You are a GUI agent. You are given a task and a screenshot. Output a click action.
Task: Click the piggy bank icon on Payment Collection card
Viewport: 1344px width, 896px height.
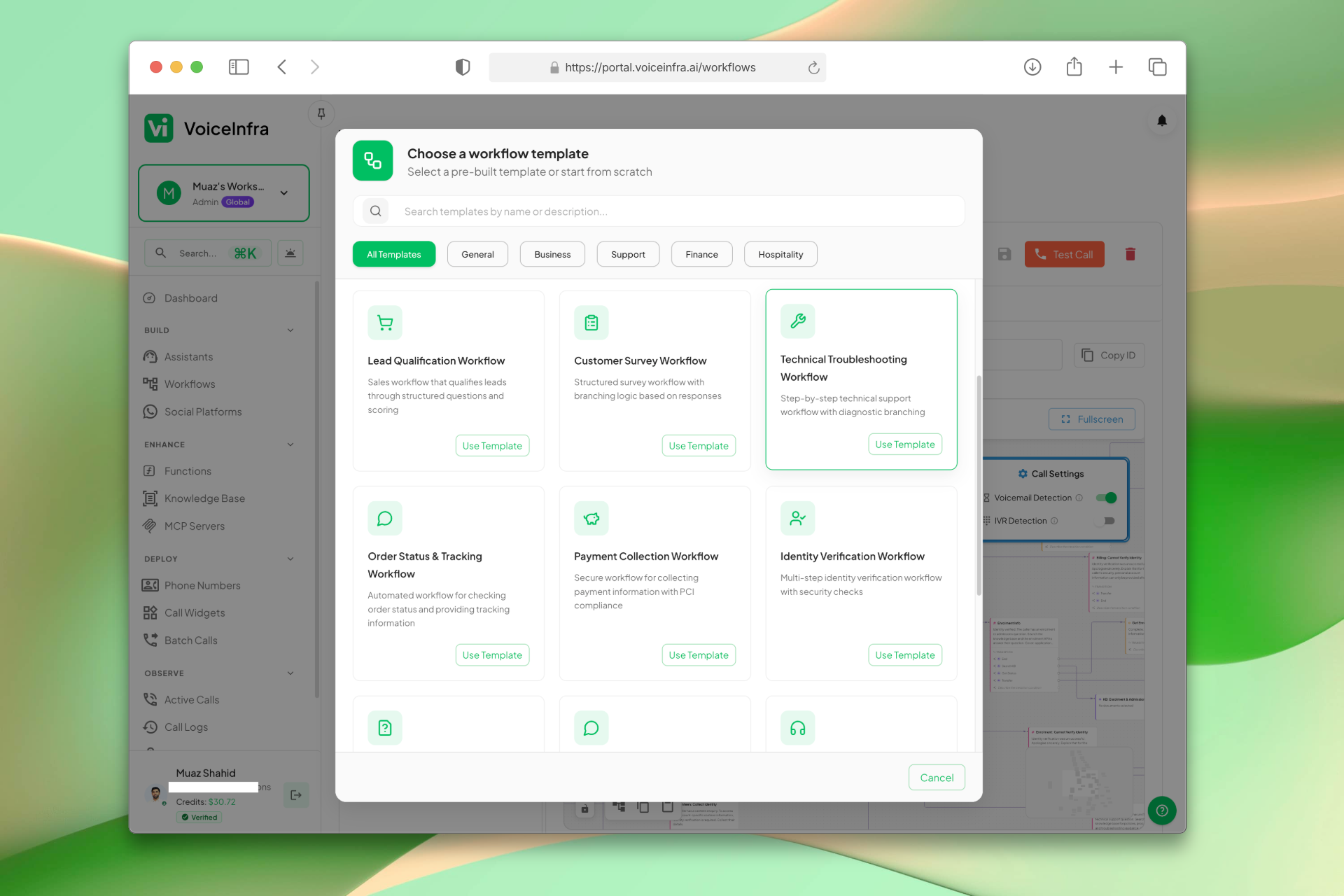[x=591, y=518]
